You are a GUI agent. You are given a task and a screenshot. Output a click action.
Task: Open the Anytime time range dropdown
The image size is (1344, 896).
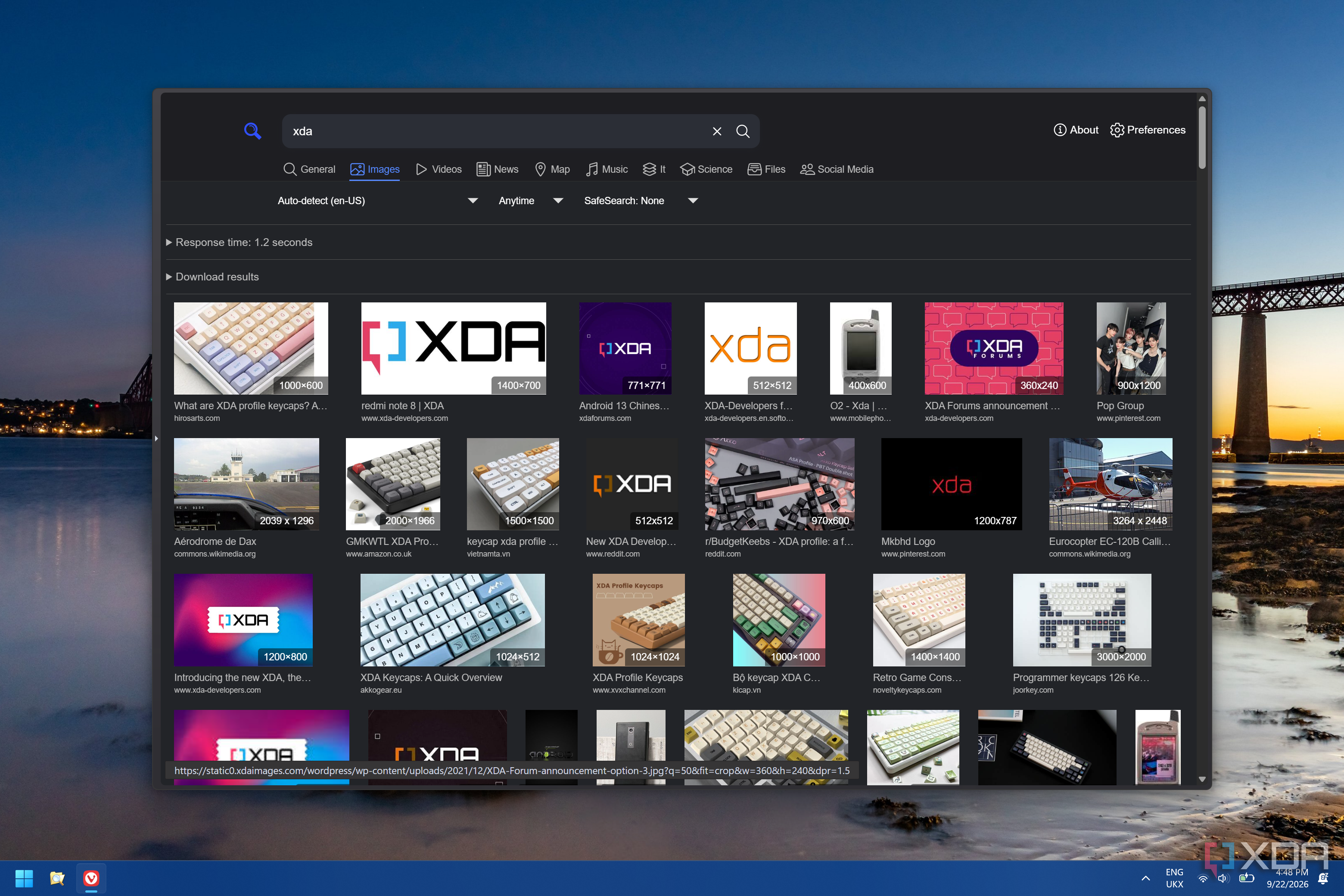[x=531, y=201]
